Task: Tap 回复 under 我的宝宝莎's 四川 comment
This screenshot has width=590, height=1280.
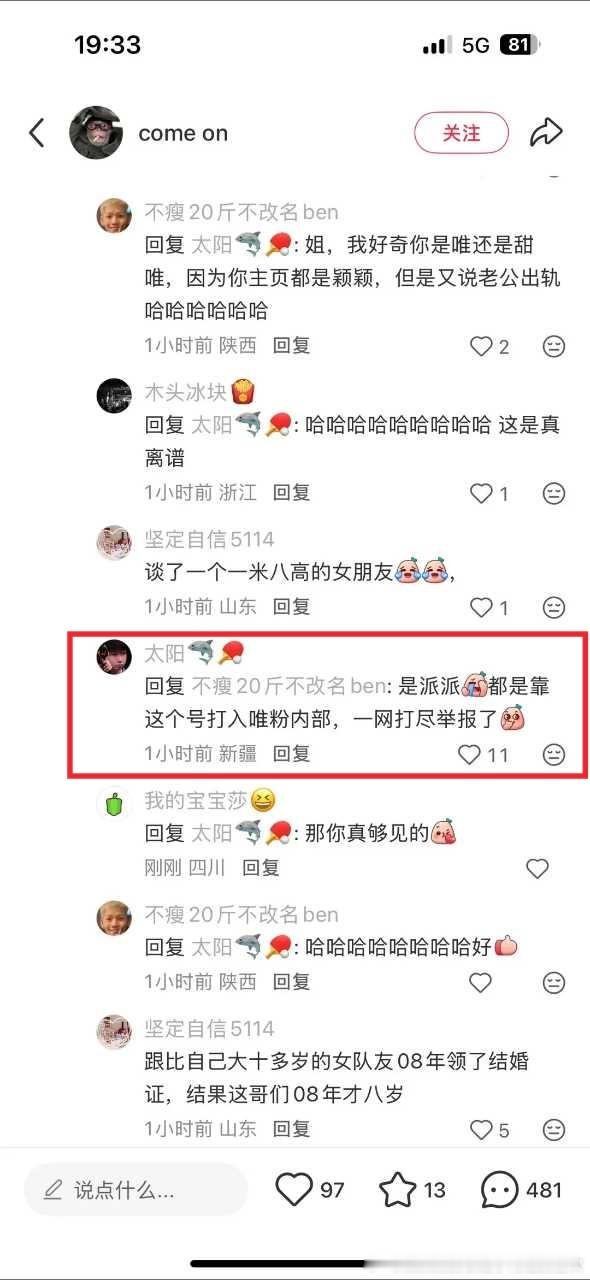Action: click(x=261, y=867)
